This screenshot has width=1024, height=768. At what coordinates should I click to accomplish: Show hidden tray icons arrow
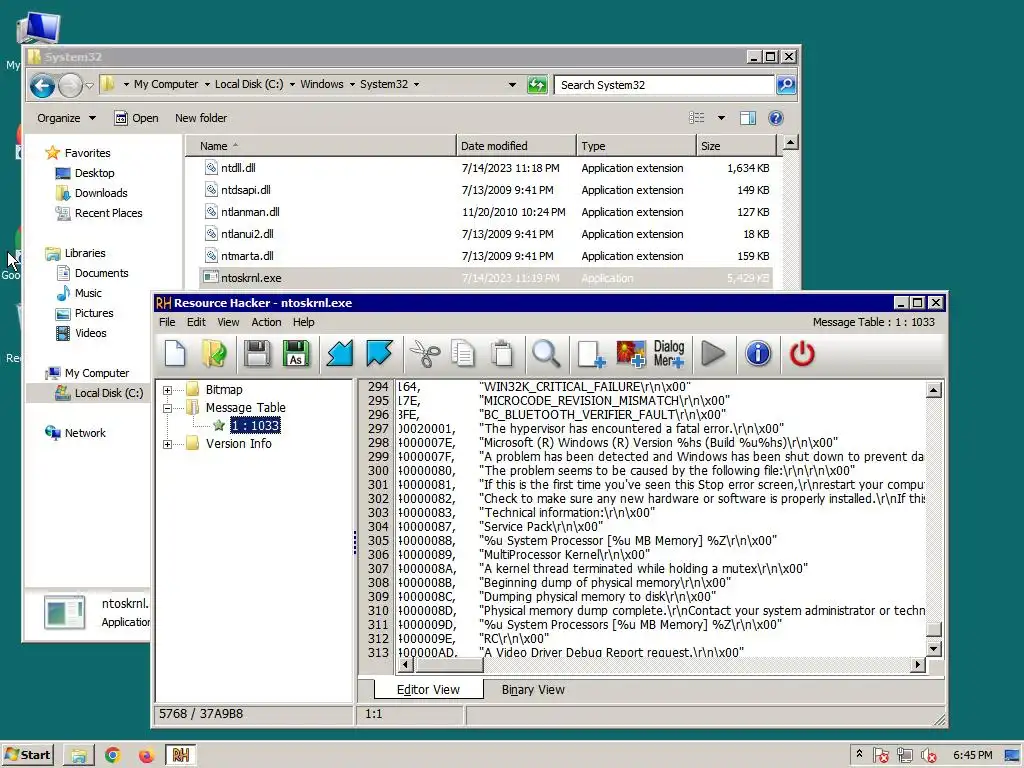coord(859,754)
